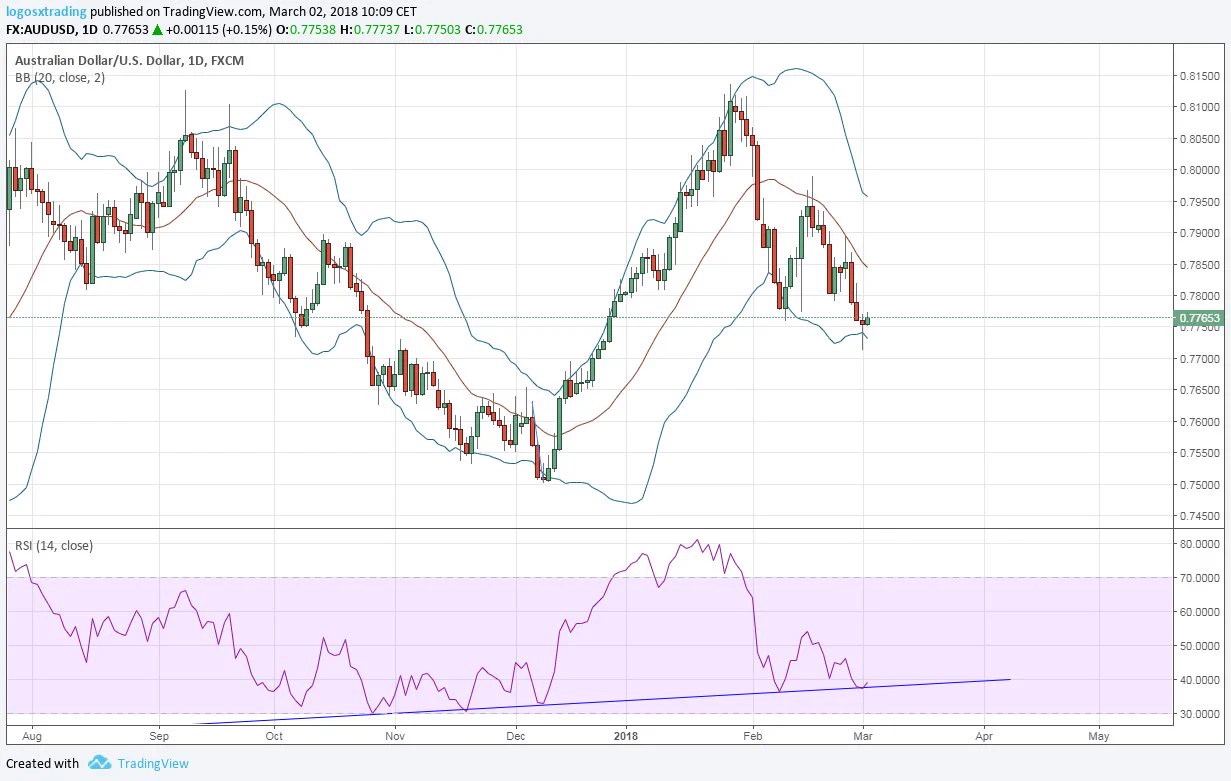Click the 0.81000 price axis label

point(1200,107)
